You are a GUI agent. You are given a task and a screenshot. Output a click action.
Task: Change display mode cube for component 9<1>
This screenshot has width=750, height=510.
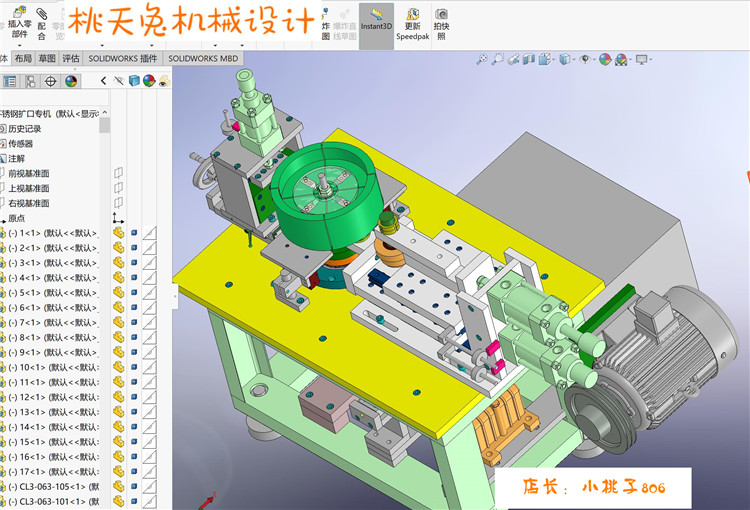(x=134, y=352)
